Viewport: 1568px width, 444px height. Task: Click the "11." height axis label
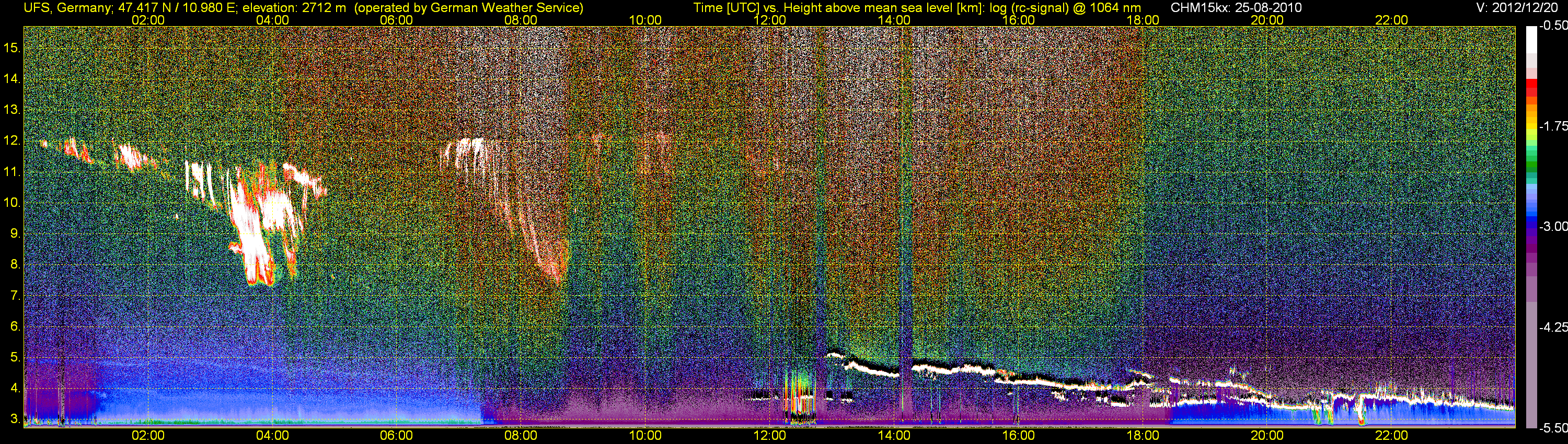coord(12,172)
